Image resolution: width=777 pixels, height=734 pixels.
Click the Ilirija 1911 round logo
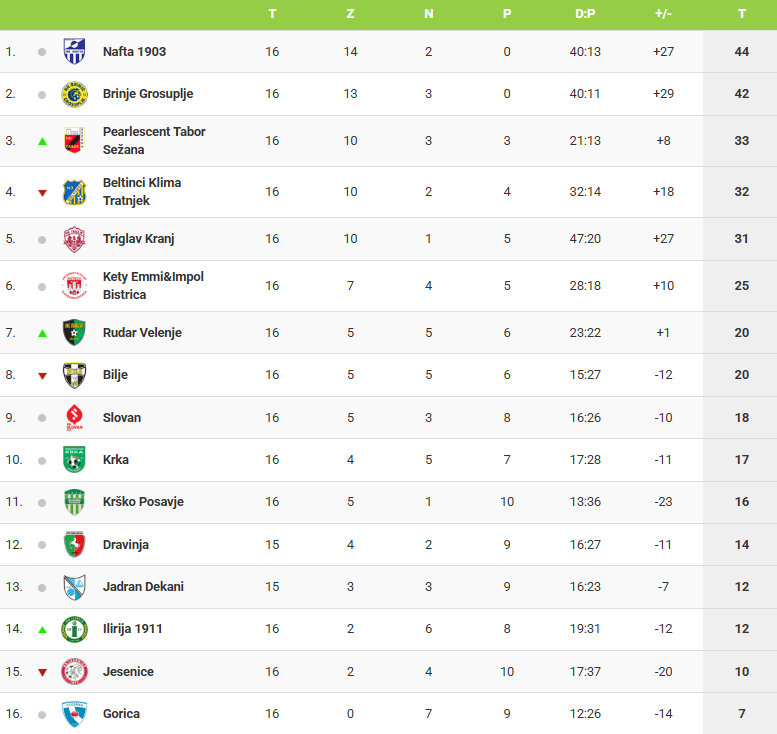click(x=74, y=629)
